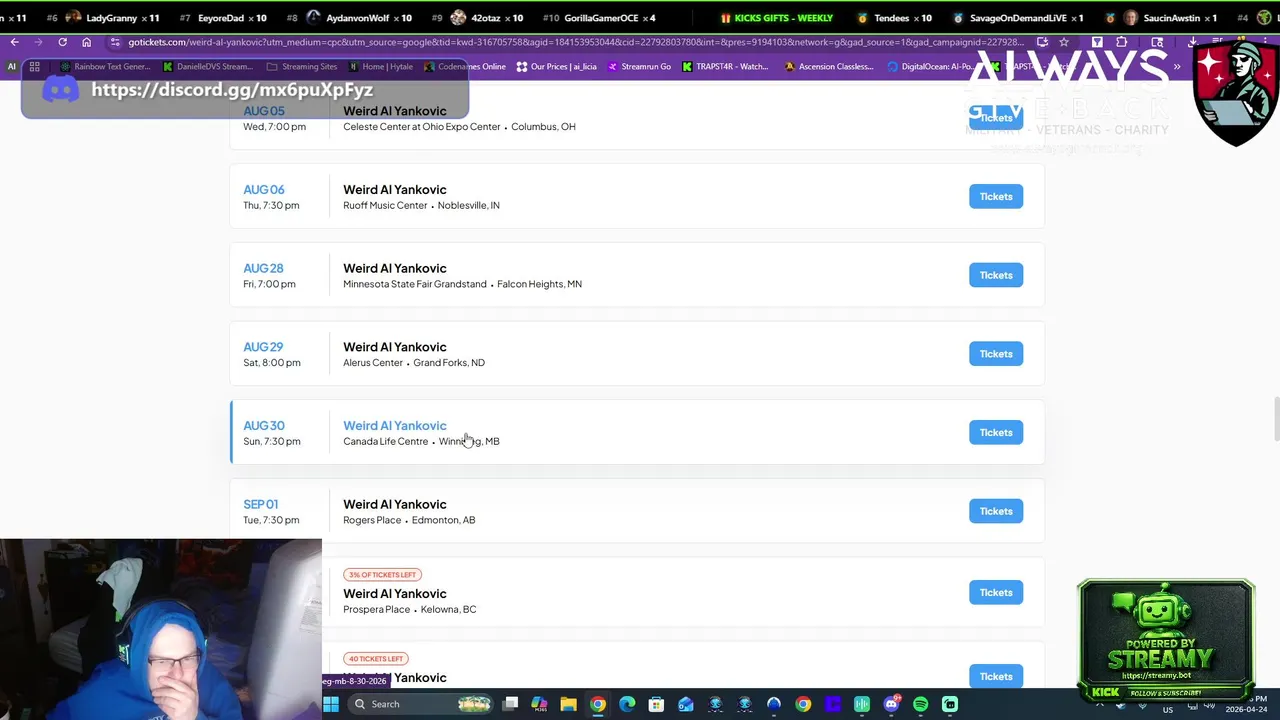Viewport: 1280px width, 720px height.
Task: Expand the Streaming Sites bookmark folder
Action: click(x=302, y=66)
